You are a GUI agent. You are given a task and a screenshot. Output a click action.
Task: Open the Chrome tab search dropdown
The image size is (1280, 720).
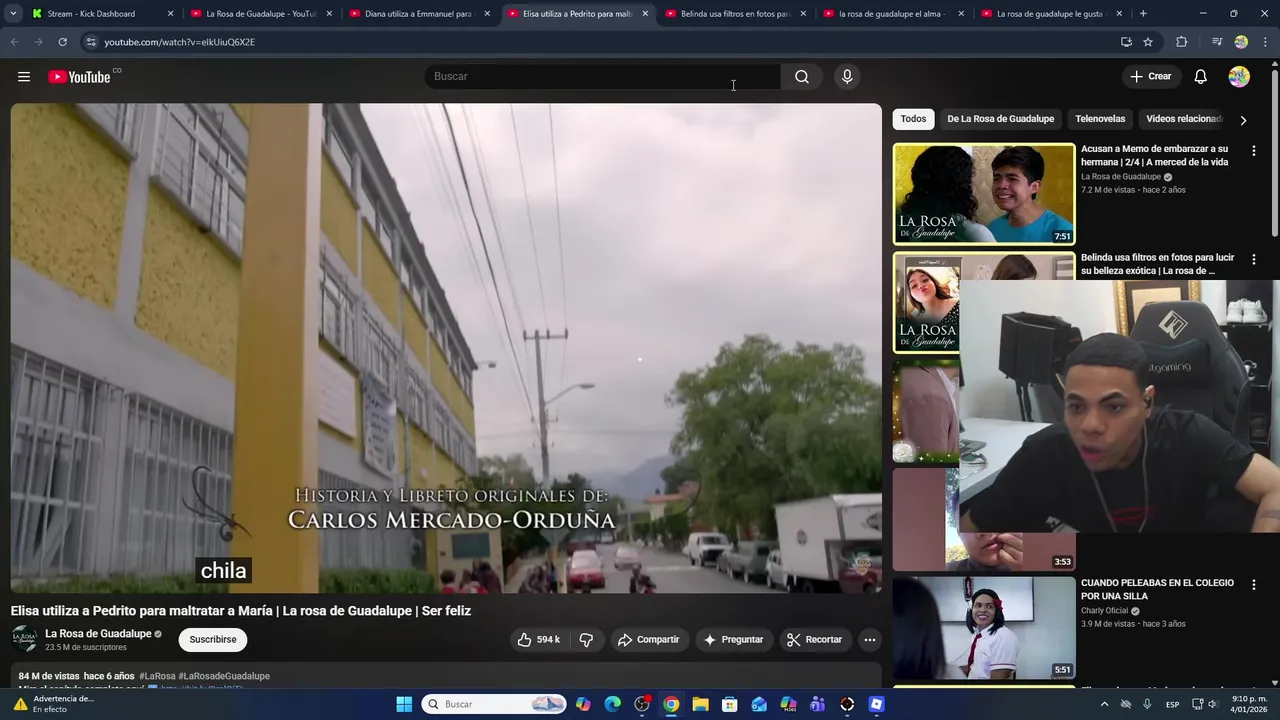pos(13,14)
